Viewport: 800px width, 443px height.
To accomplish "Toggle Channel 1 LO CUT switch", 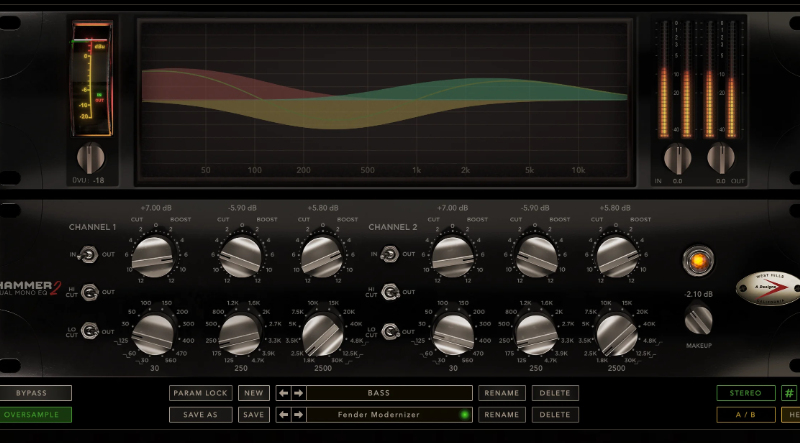I will click(x=89, y=331).
